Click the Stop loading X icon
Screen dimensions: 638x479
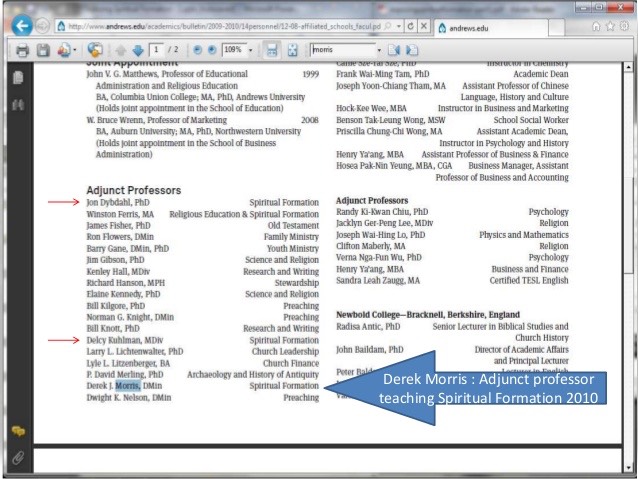[424, 26]
